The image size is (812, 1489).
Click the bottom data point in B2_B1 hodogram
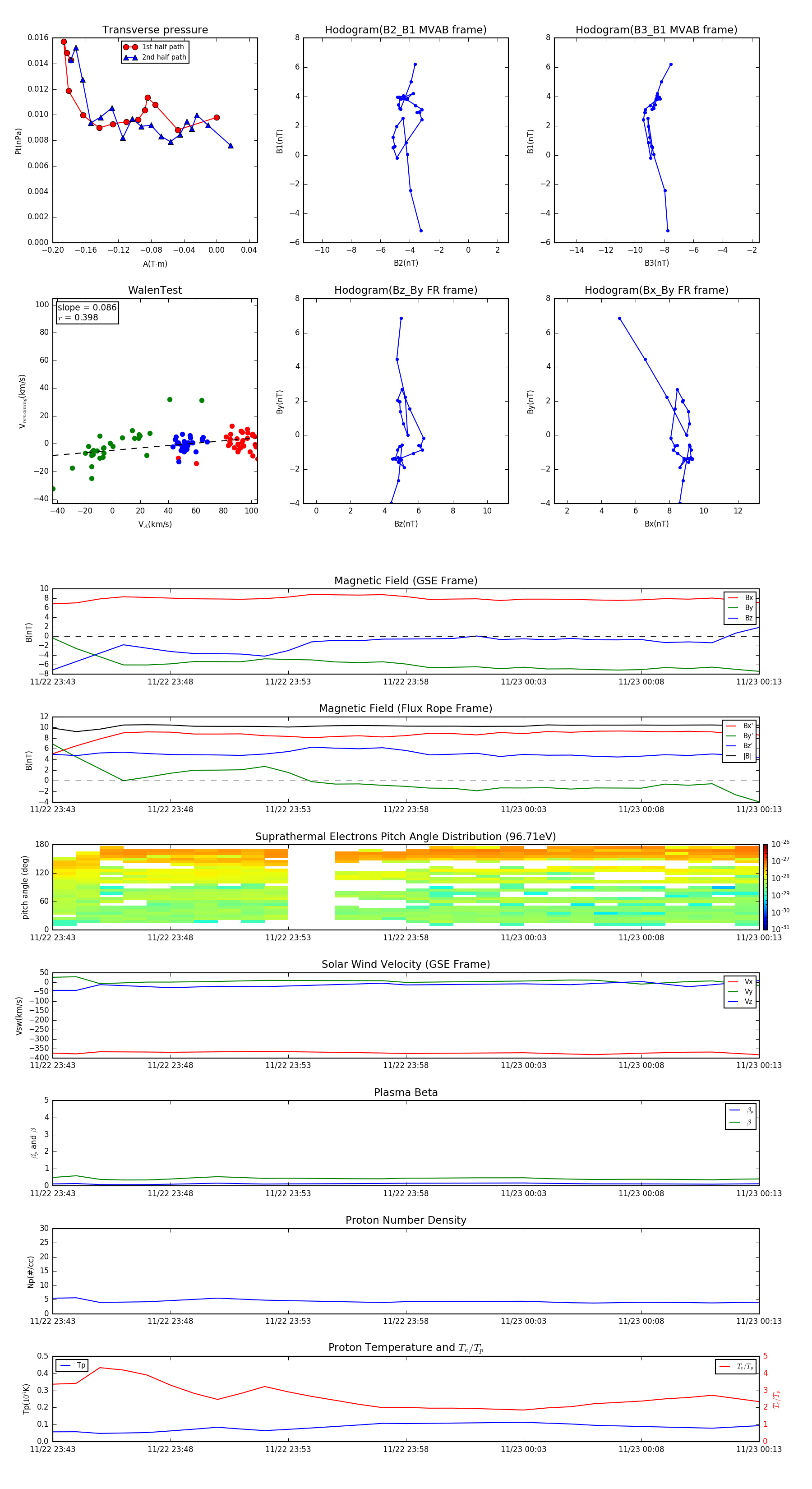point(421,231)
